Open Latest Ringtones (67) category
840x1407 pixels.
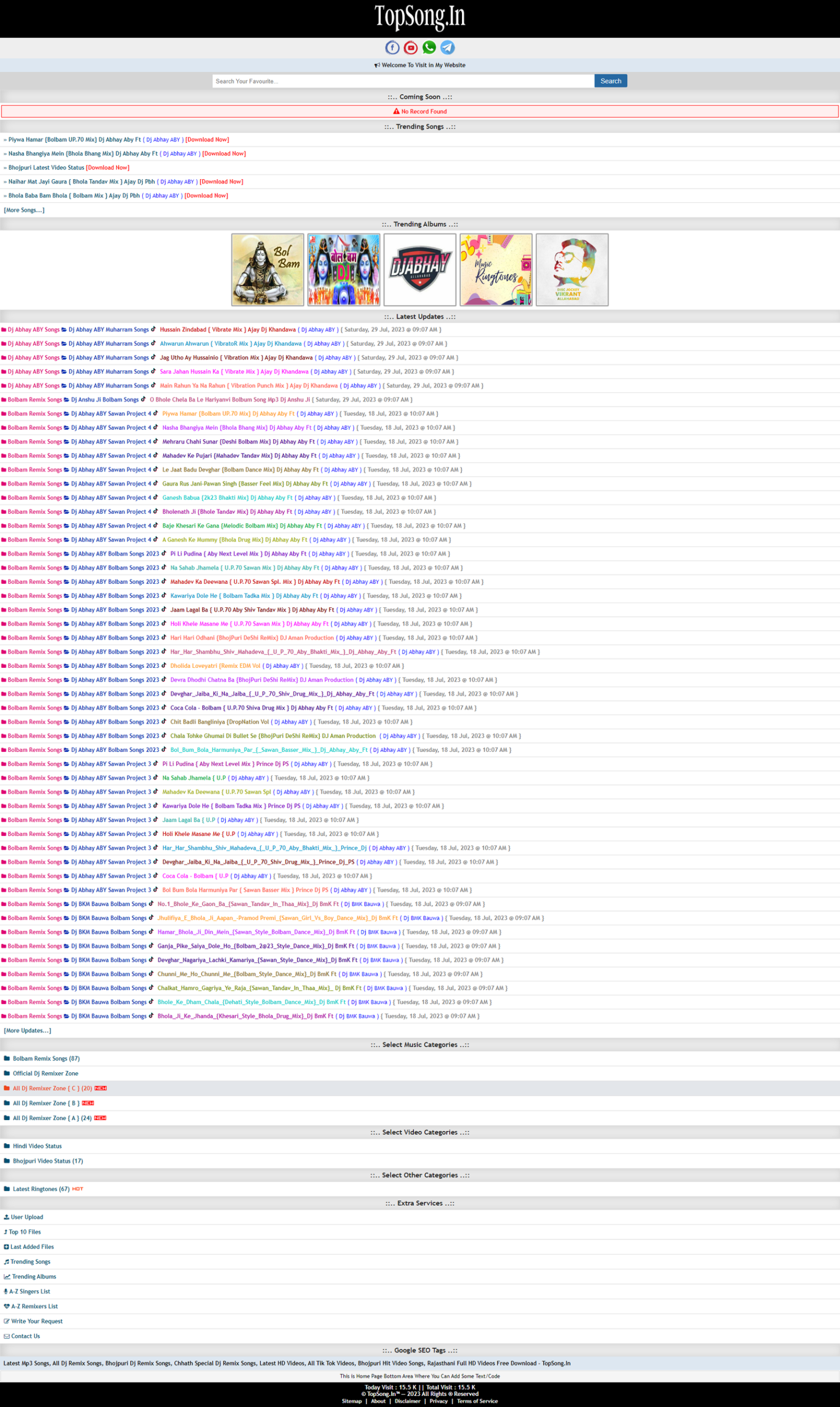(41, 1189)
